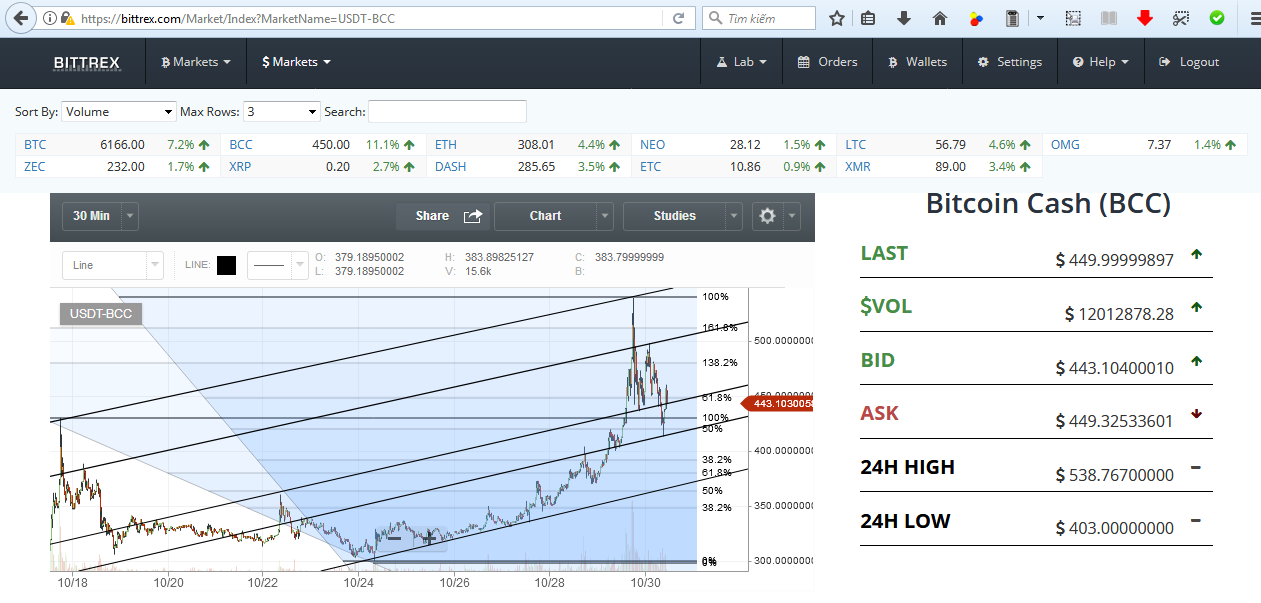Zoom out the chart with minus button

pyautogui.click(x=394, y=538)
